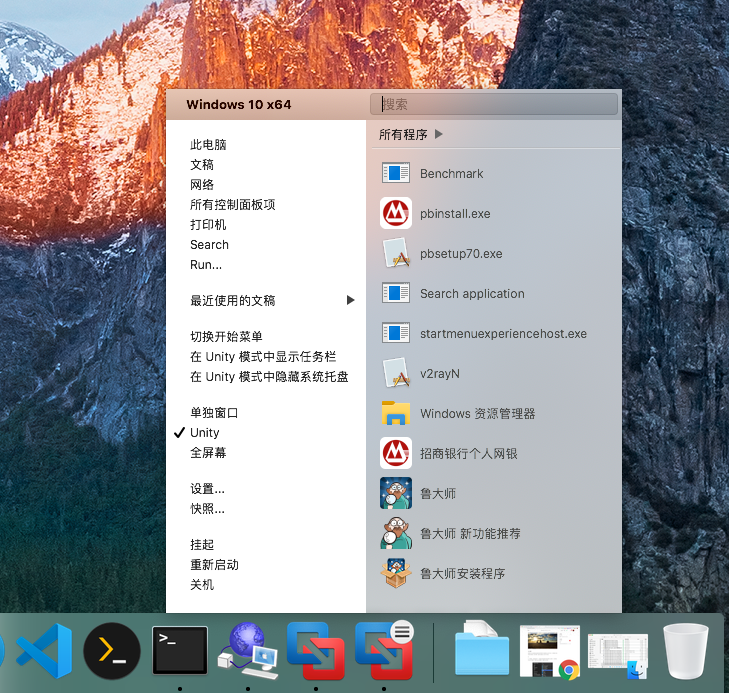729x693 pixels.
Task: Open VMware Fusion Dock icon with menu badge
Action: point(384,651)
